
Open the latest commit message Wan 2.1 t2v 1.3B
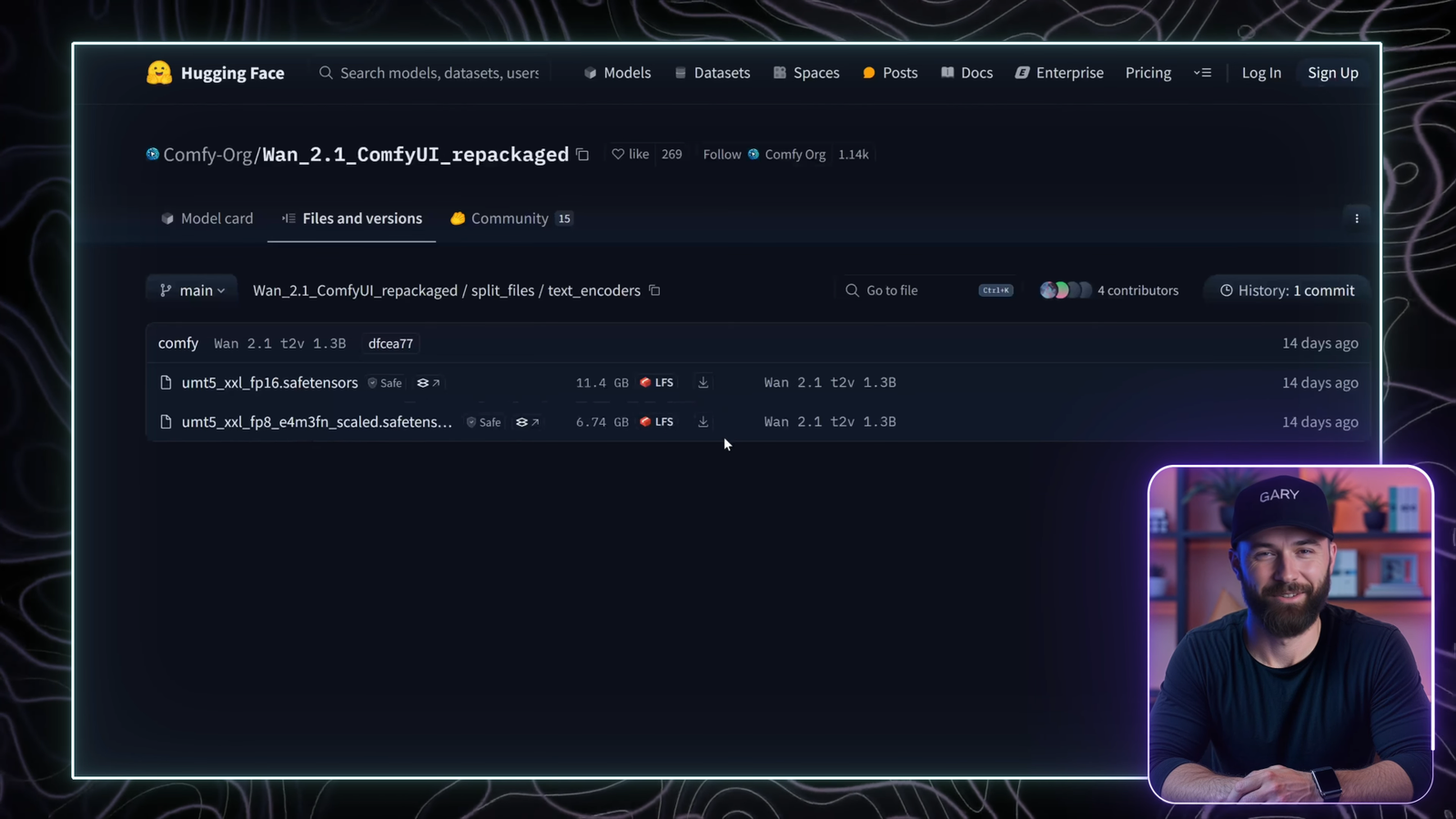point(280,343)
